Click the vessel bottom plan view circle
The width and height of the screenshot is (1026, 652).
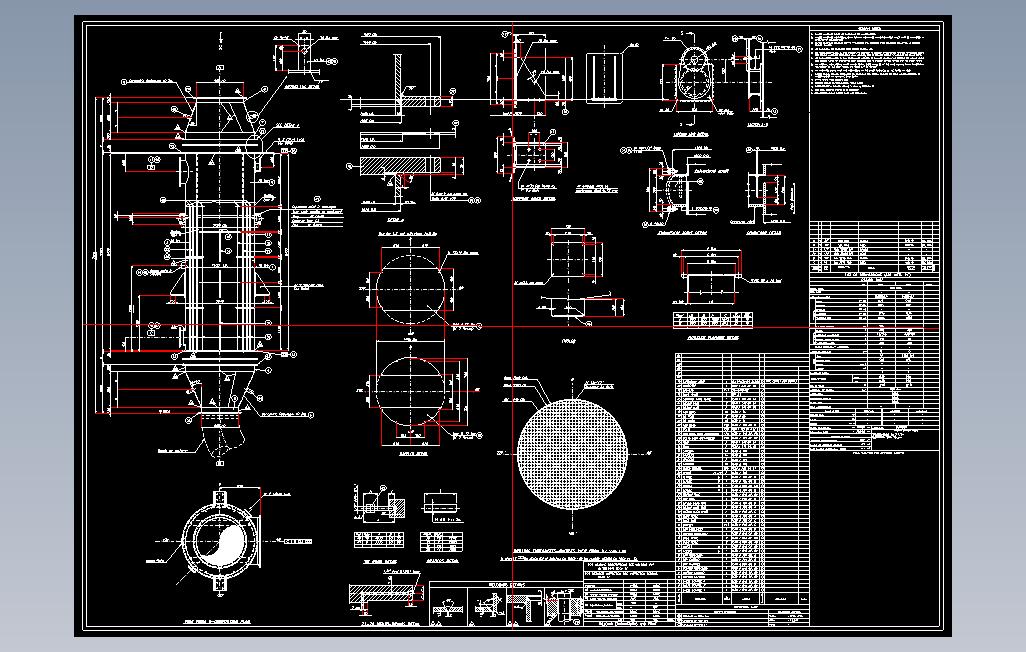[x=219, y=541]
